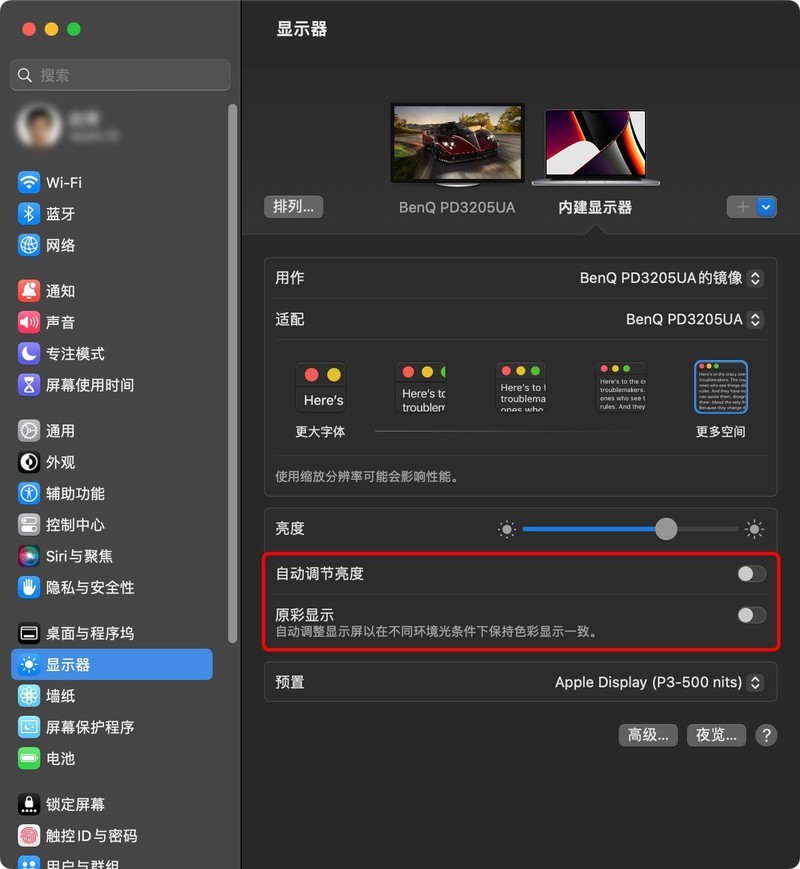Viewport: 800px width, 869px height.
Task: Enable 原彩显示
Action: 750,616
